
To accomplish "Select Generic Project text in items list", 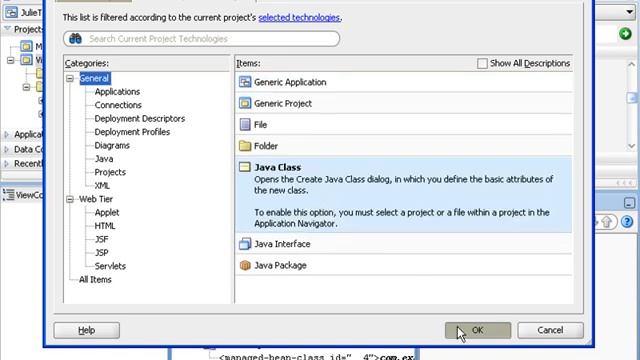I will click(283, 104).
